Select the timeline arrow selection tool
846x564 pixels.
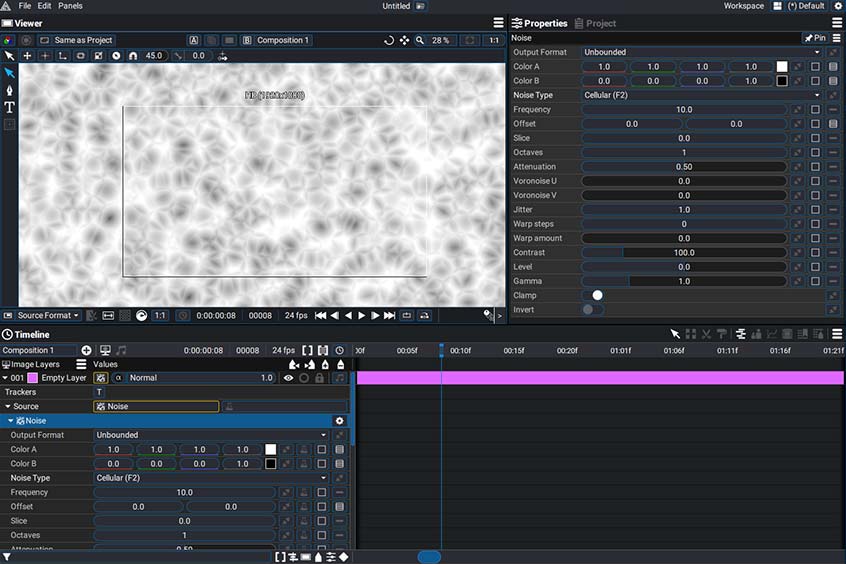[x=675, y=334]
